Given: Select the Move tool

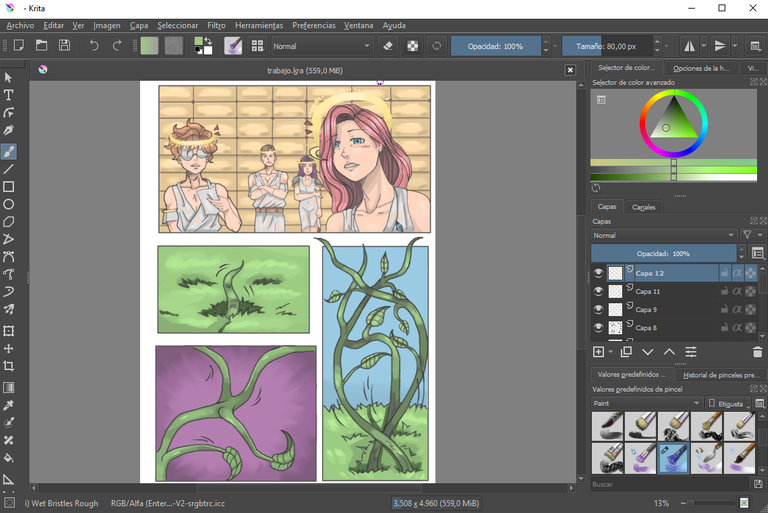Looking at the screenshot, I should pos(8,348).
